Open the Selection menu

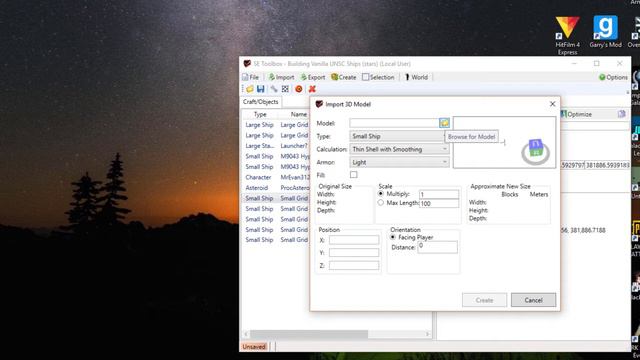pos(378,77)
